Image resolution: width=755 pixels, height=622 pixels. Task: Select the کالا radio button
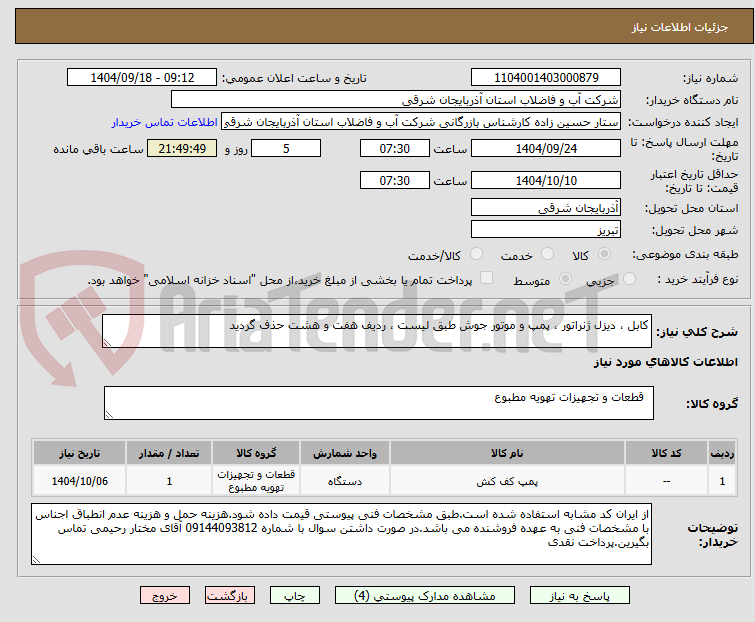604,254
